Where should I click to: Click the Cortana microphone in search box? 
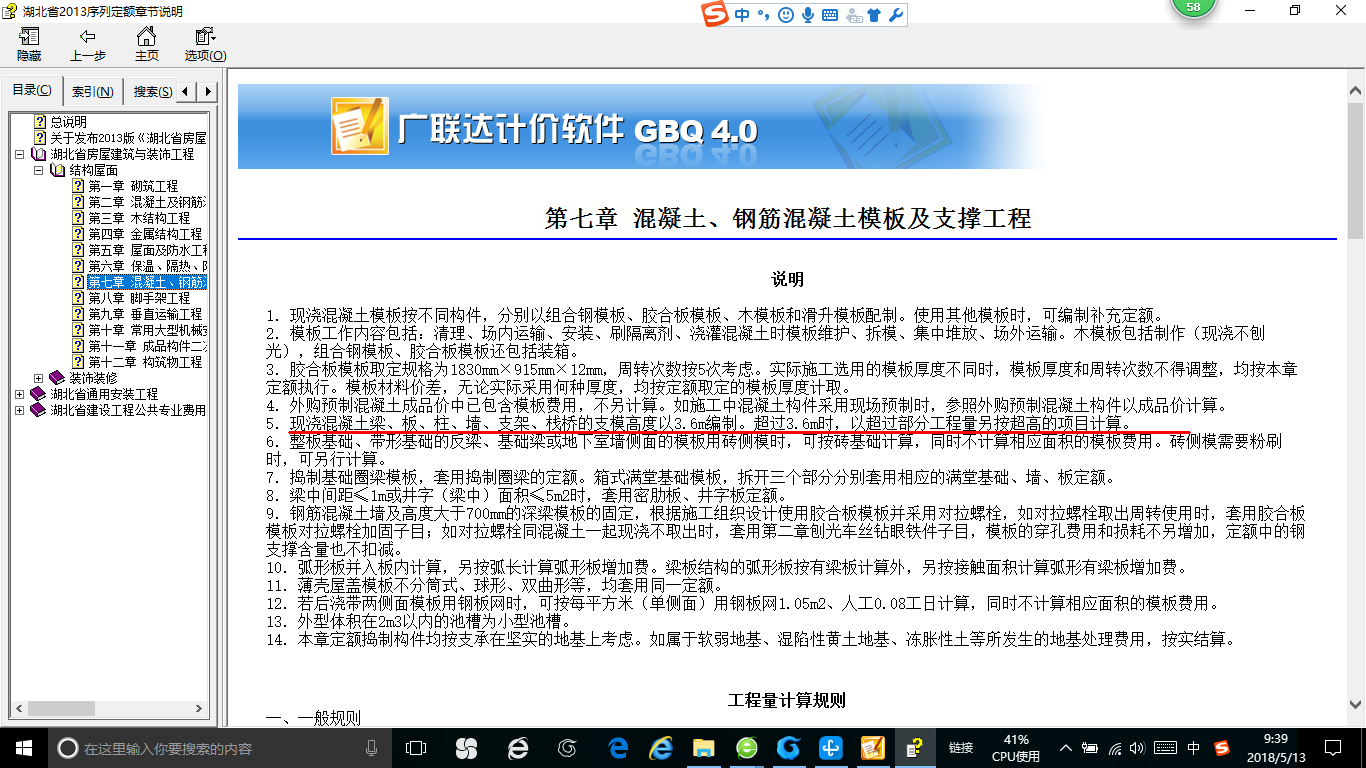(372, 748)
